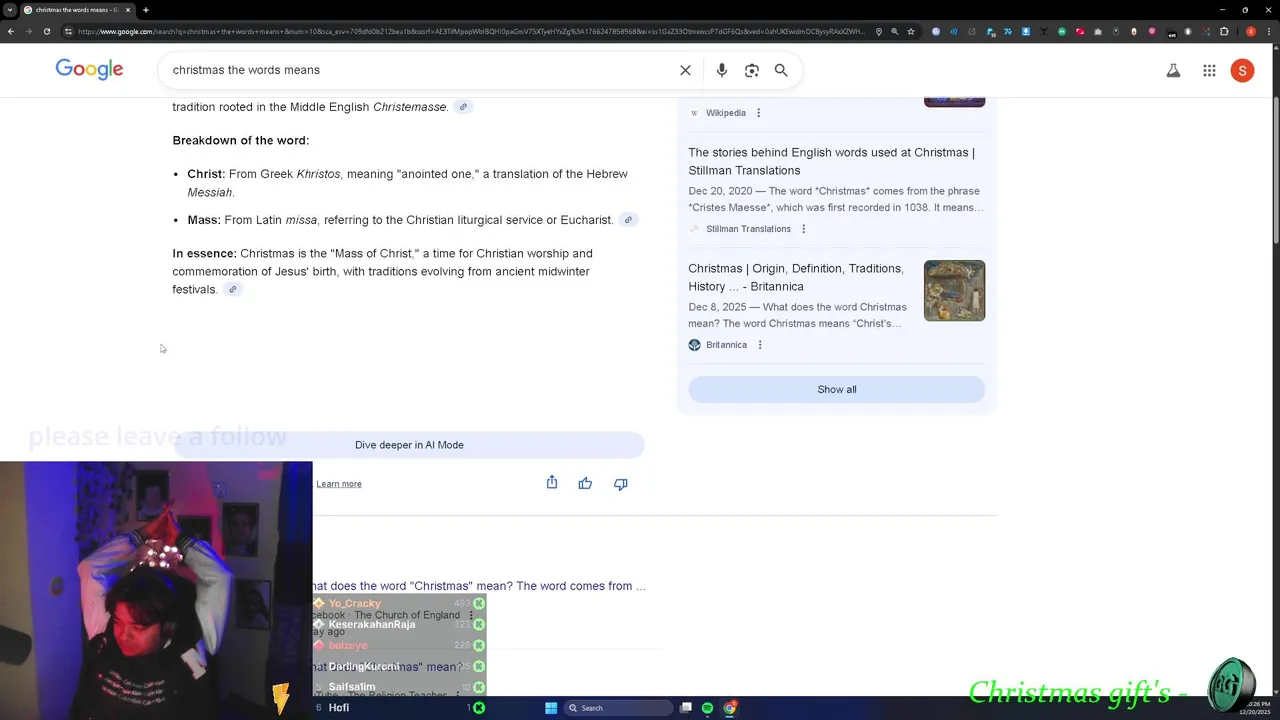Screen dimensions: 1280x720
Task: Open three-dot menu beside Wikipedia source
Action: click(x=758, y=113)
